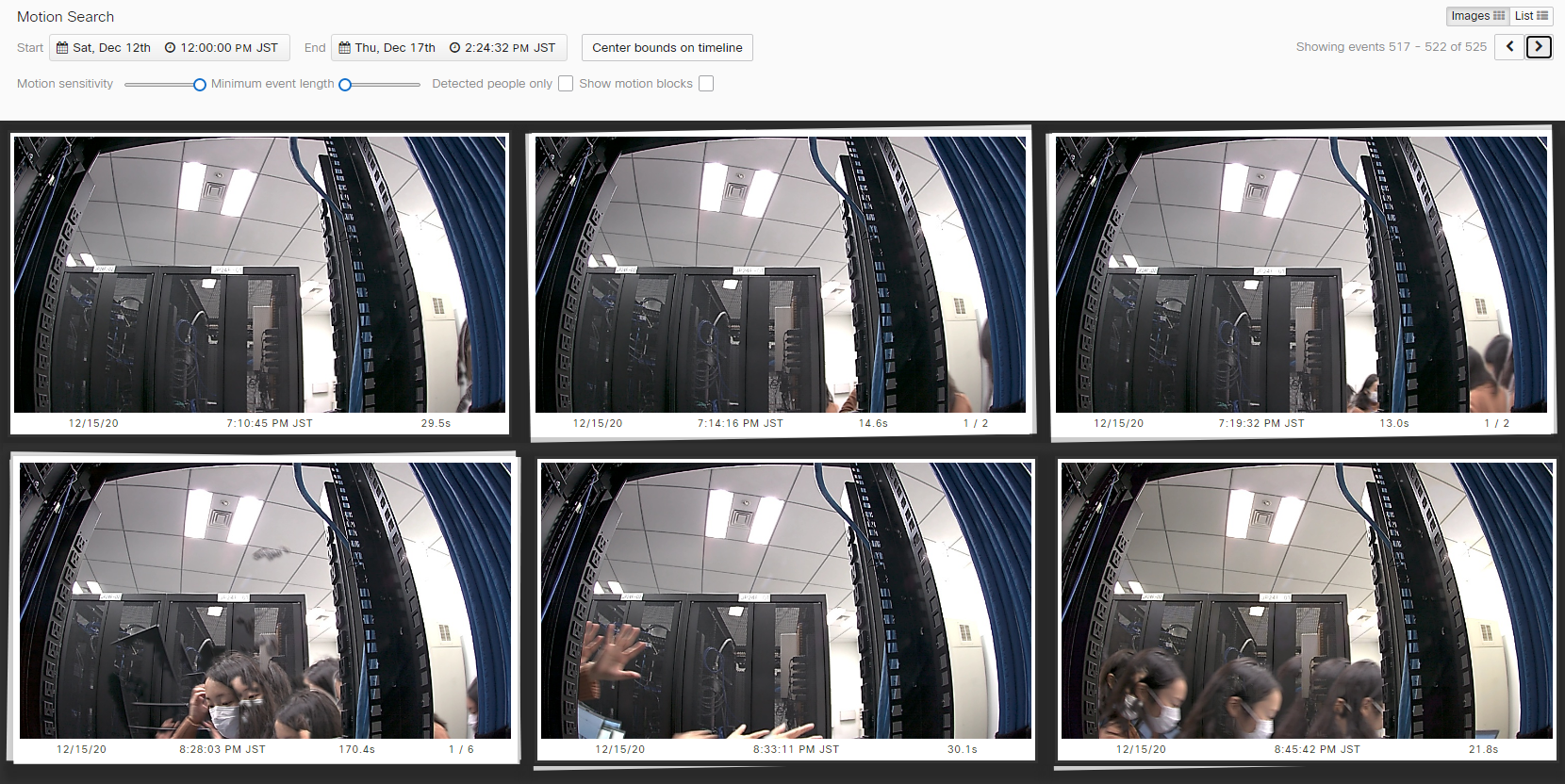Open the Start time 12:00:00 PM selector
1565x784 pixels.
(229, 48)
